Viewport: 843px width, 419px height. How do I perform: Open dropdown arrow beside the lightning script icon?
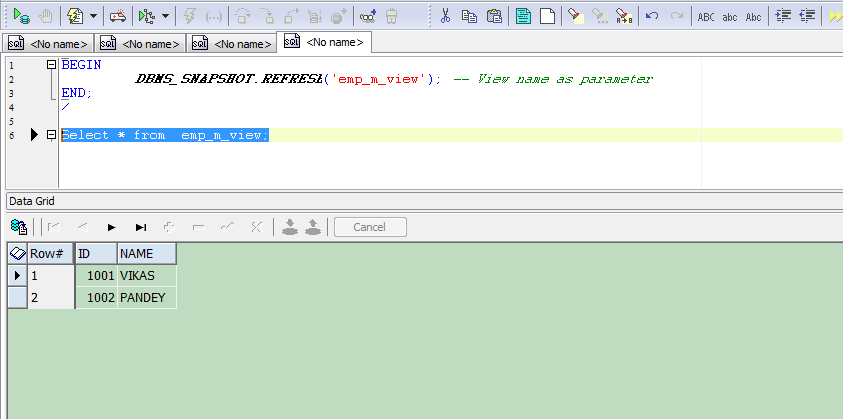pyautogui.click(x=93, y=16)
